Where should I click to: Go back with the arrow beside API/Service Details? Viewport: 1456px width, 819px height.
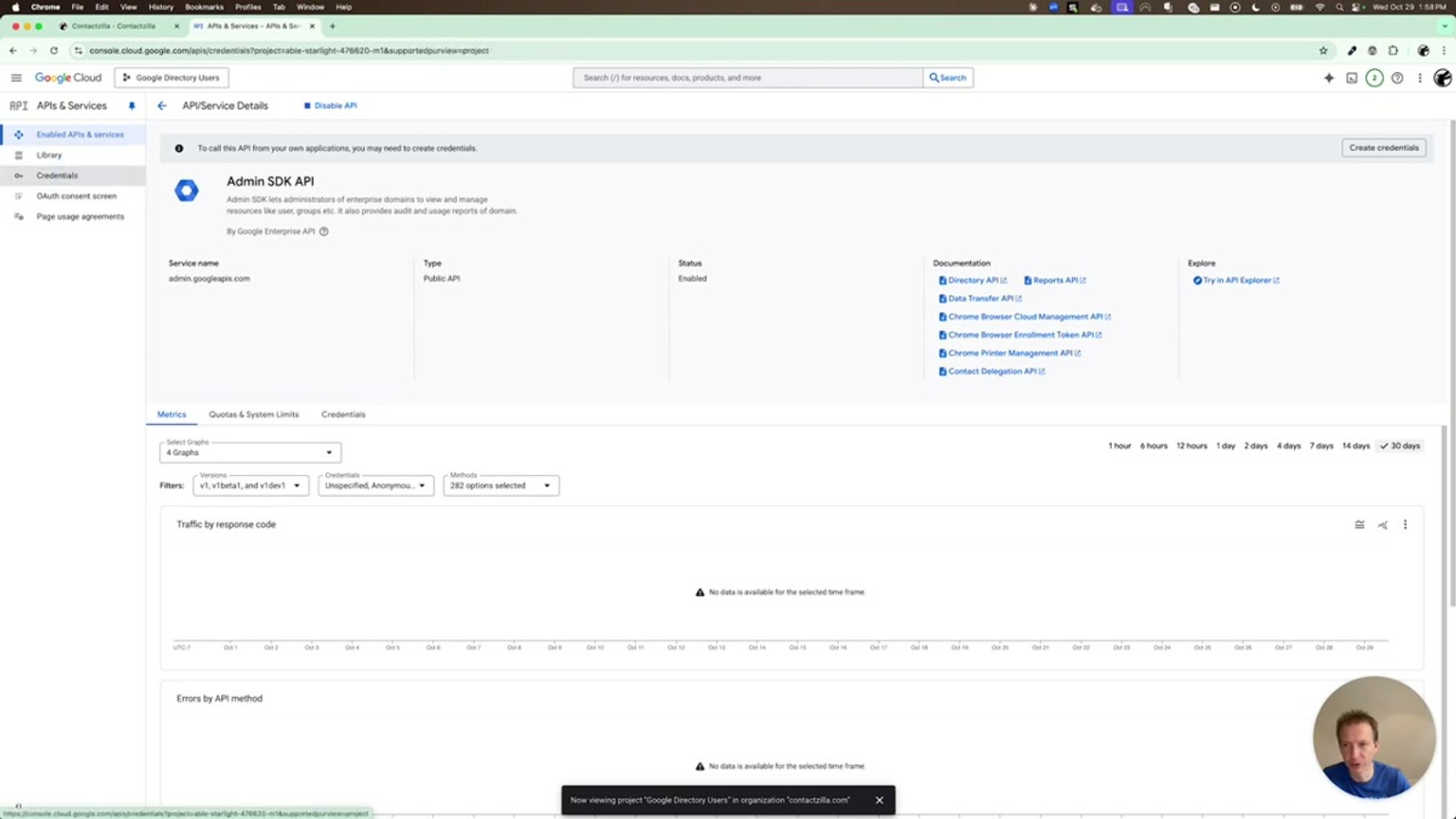tap(162, 106)
